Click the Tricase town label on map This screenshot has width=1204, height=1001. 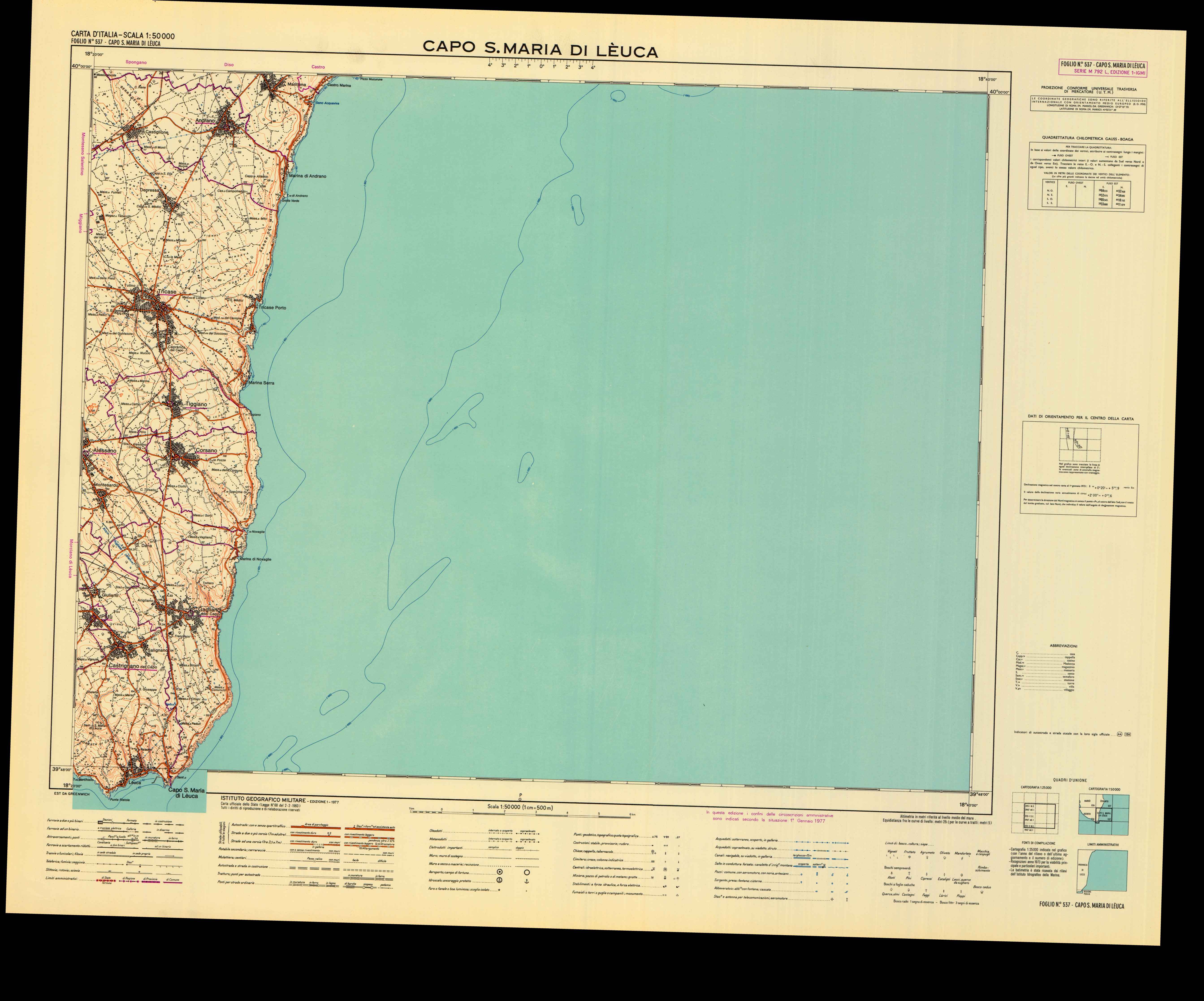point(167,292)
